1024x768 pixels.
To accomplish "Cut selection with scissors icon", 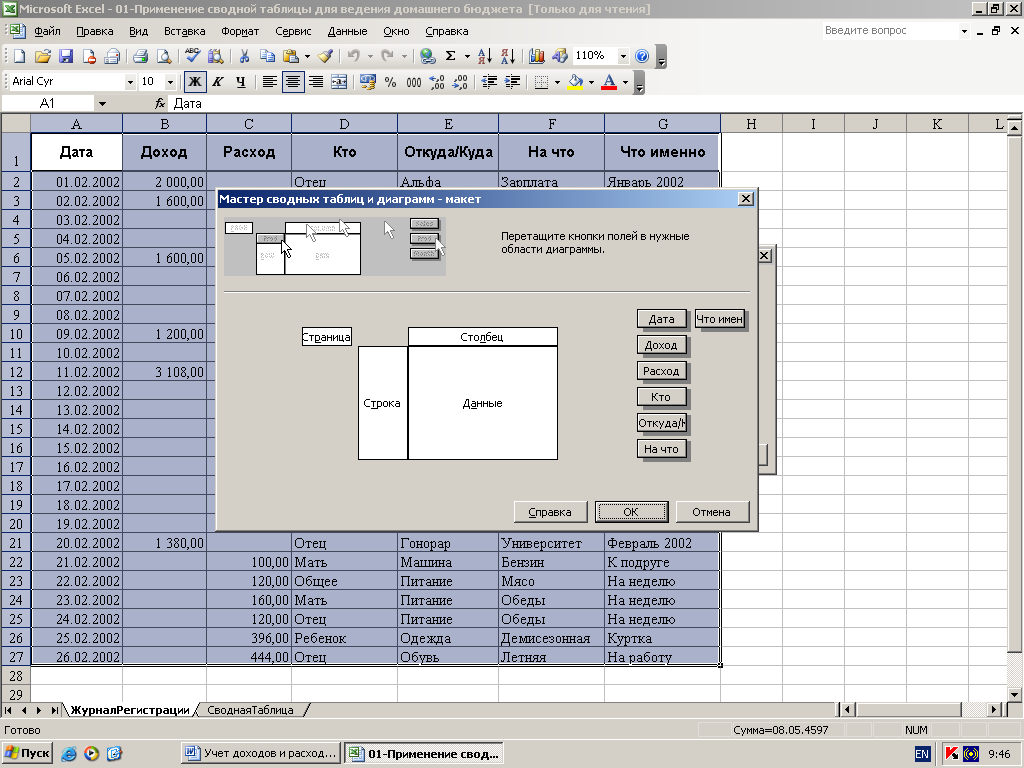I will pos(244,56).
